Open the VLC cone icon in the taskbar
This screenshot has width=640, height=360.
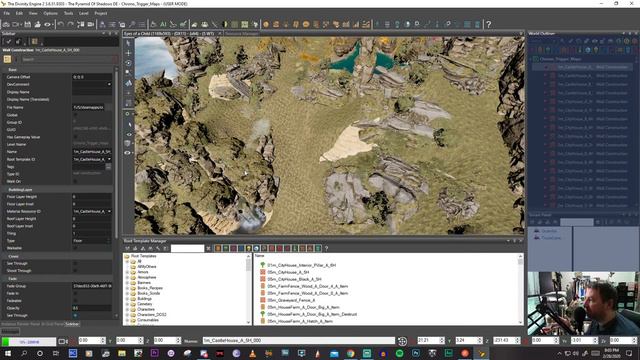[x=253, y=353]
